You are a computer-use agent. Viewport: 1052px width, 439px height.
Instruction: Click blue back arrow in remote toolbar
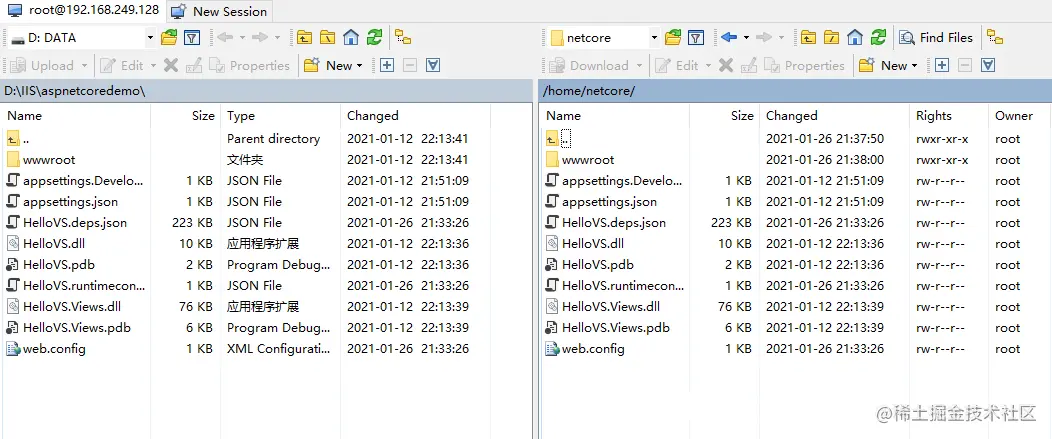(729, 38)
